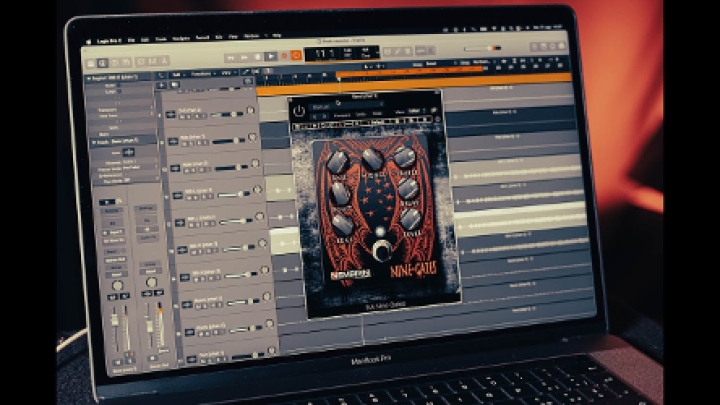Open tracks area View dropdown
720x405 pixels.
tap(227, 73)
